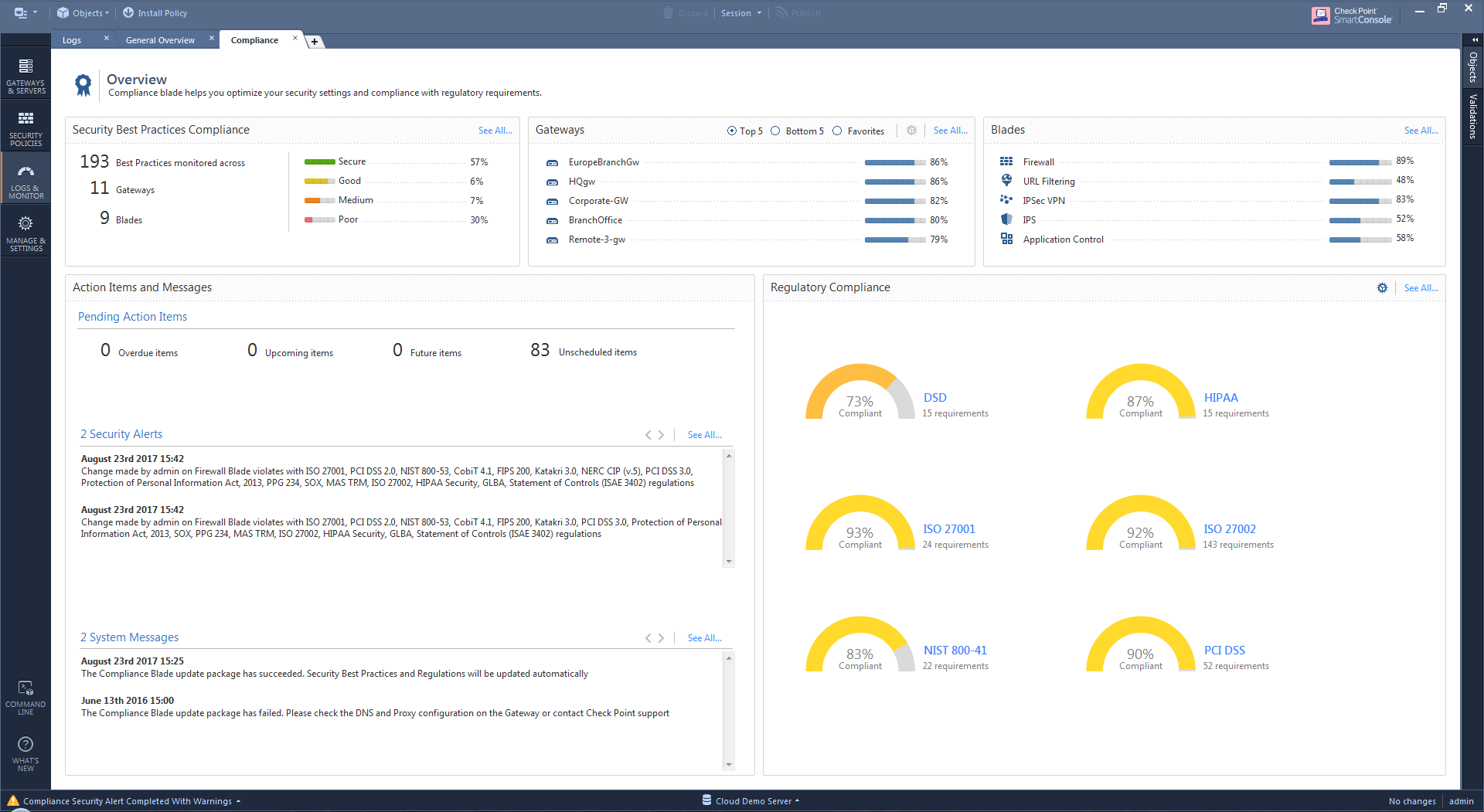Open What's New help icon

click(x=26, y=753)
